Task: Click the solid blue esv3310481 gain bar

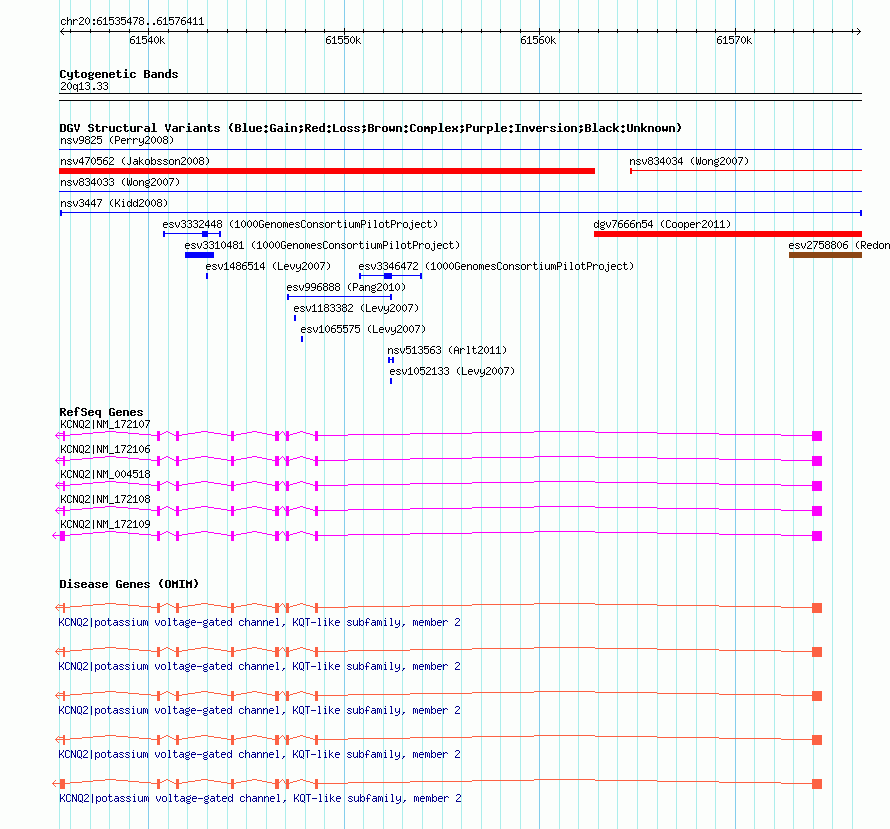Action: (x=199, y=255)
